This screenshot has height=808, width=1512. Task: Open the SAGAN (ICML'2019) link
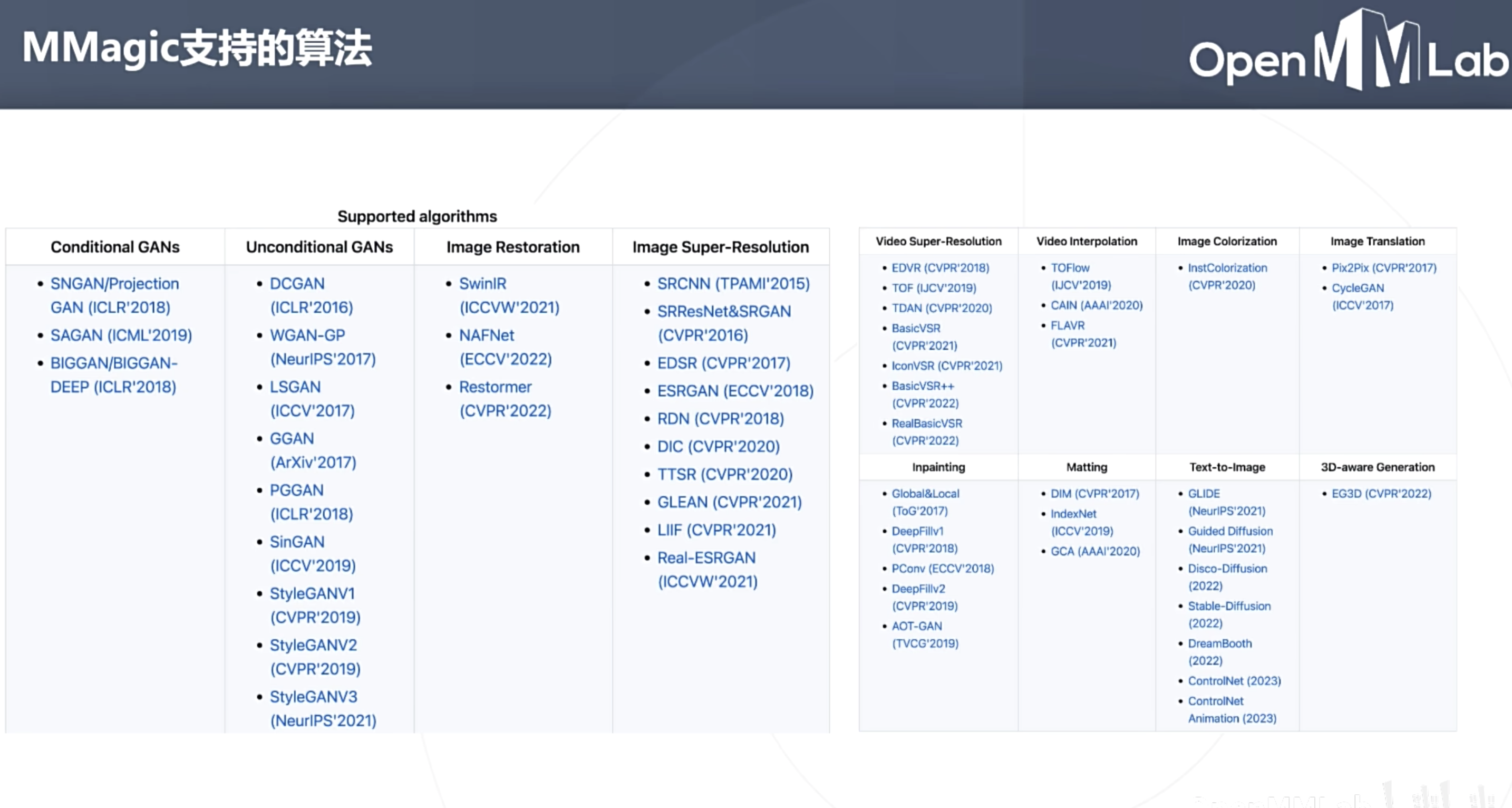tap(121, 335)
